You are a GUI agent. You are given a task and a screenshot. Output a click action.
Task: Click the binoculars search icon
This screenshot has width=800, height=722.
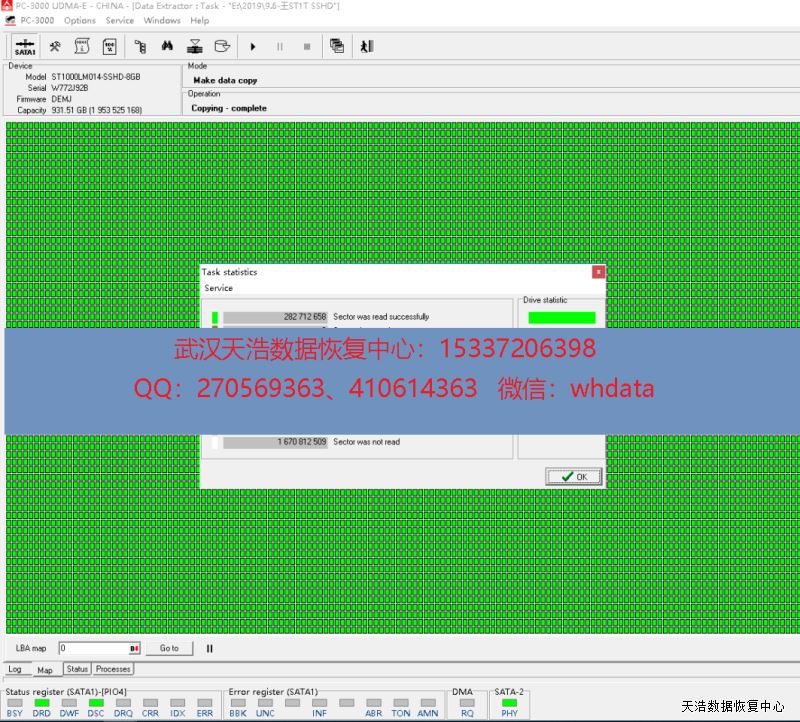point(168,46)
